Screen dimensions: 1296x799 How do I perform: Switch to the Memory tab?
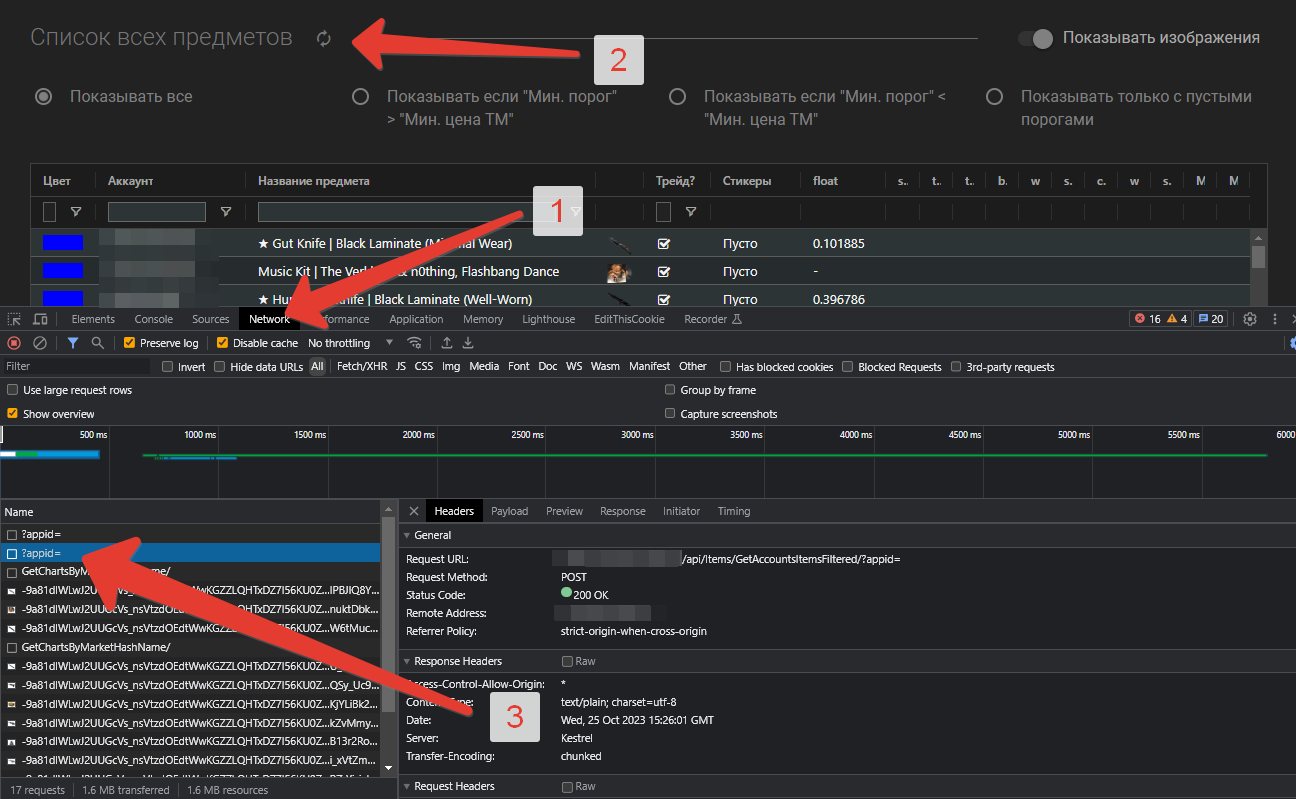pyautogui.click(x=483, y=319)
